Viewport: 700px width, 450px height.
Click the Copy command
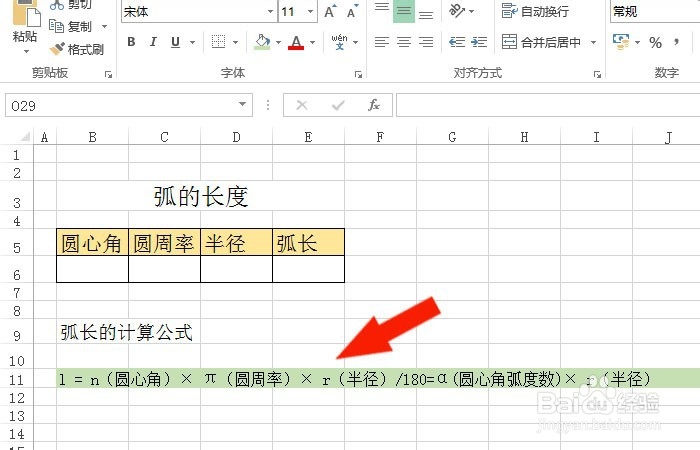point(70,26)
